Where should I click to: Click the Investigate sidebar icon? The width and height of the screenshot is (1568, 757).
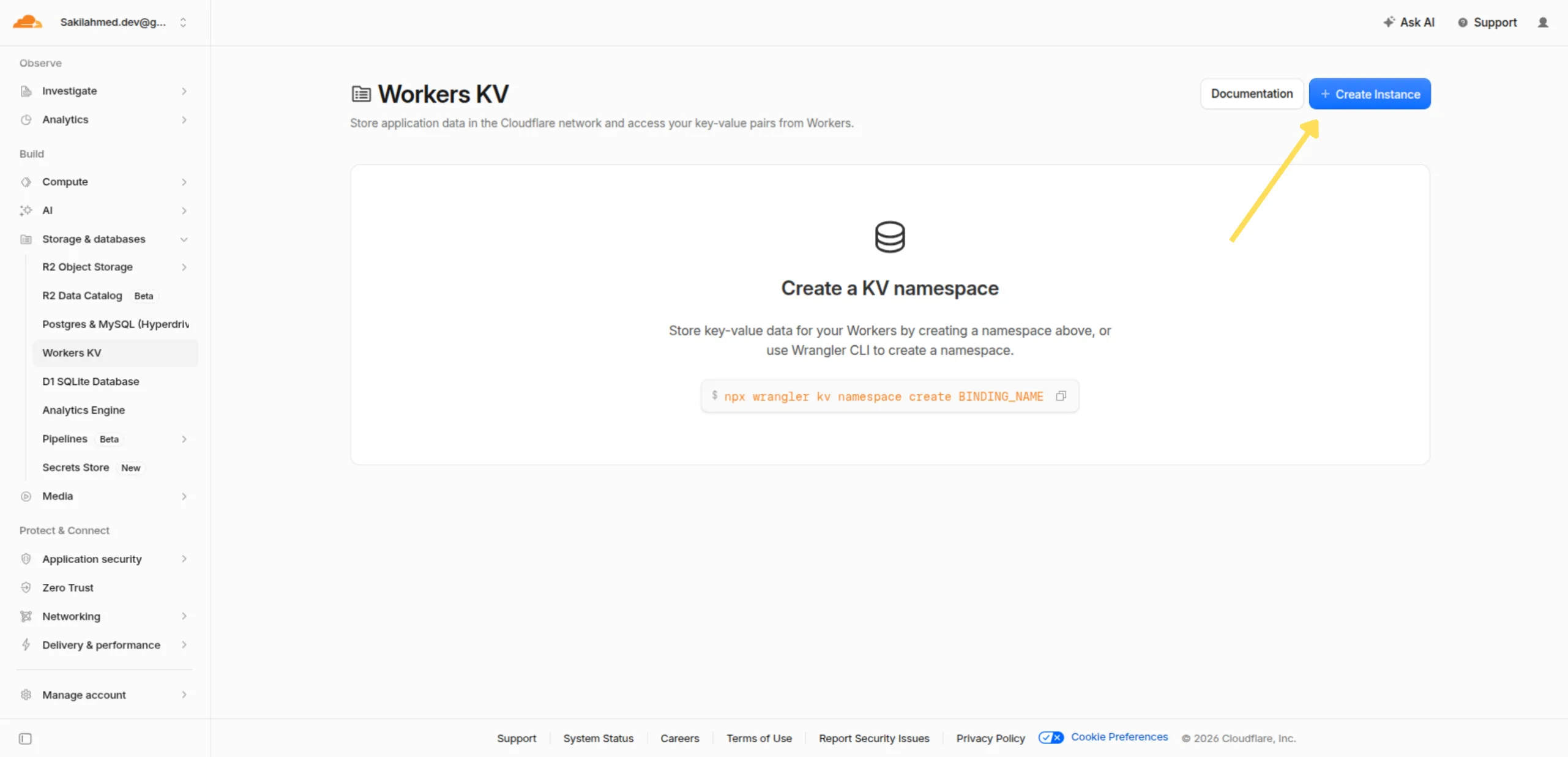26,91
